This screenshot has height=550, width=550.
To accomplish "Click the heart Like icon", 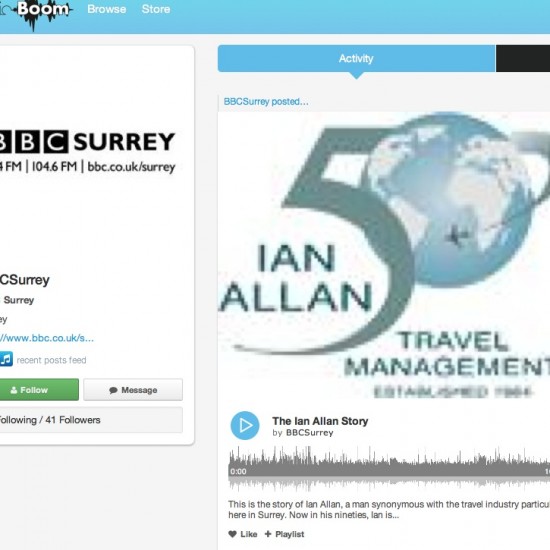I will pyautogui.click(x=232, y=534).
